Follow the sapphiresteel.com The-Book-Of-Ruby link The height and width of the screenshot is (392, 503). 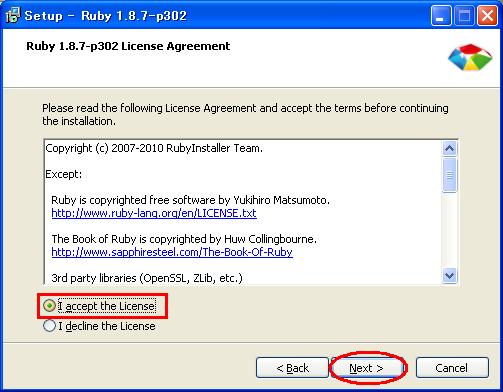(x=172, y=252)
